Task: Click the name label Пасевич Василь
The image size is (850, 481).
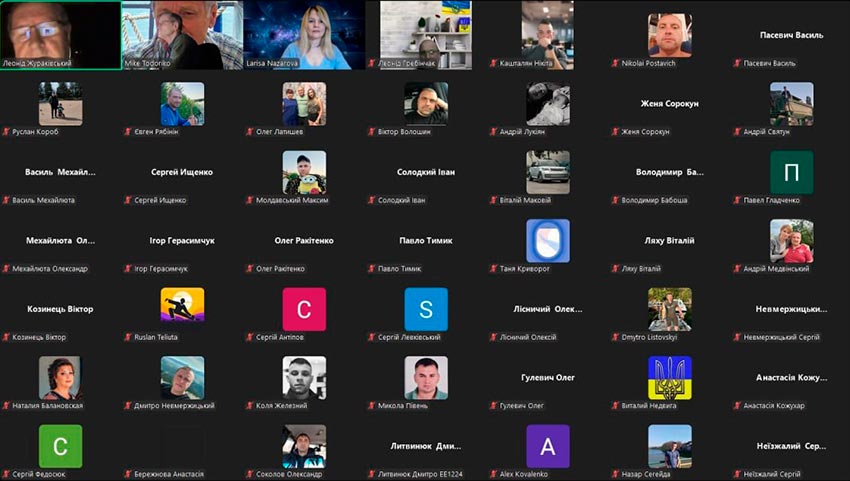Action: coord(791,35)
